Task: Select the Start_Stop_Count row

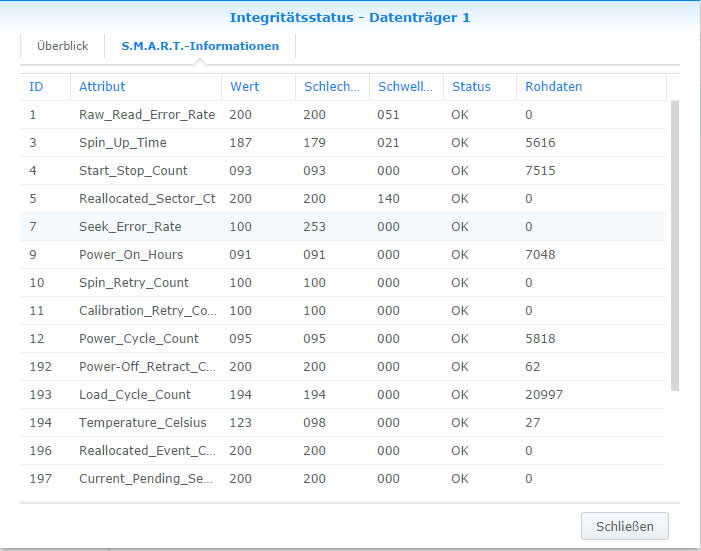Action: tap(342, 171)
